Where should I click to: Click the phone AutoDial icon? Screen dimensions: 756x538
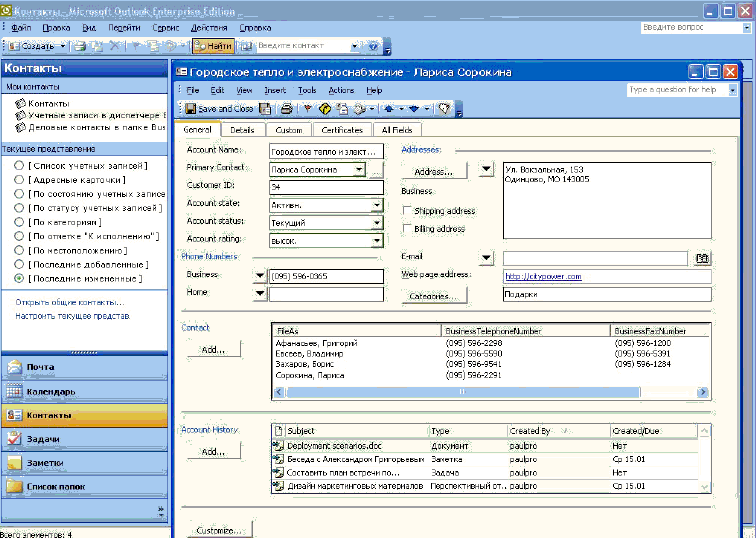pyautogui.click(x=359, y=109)
